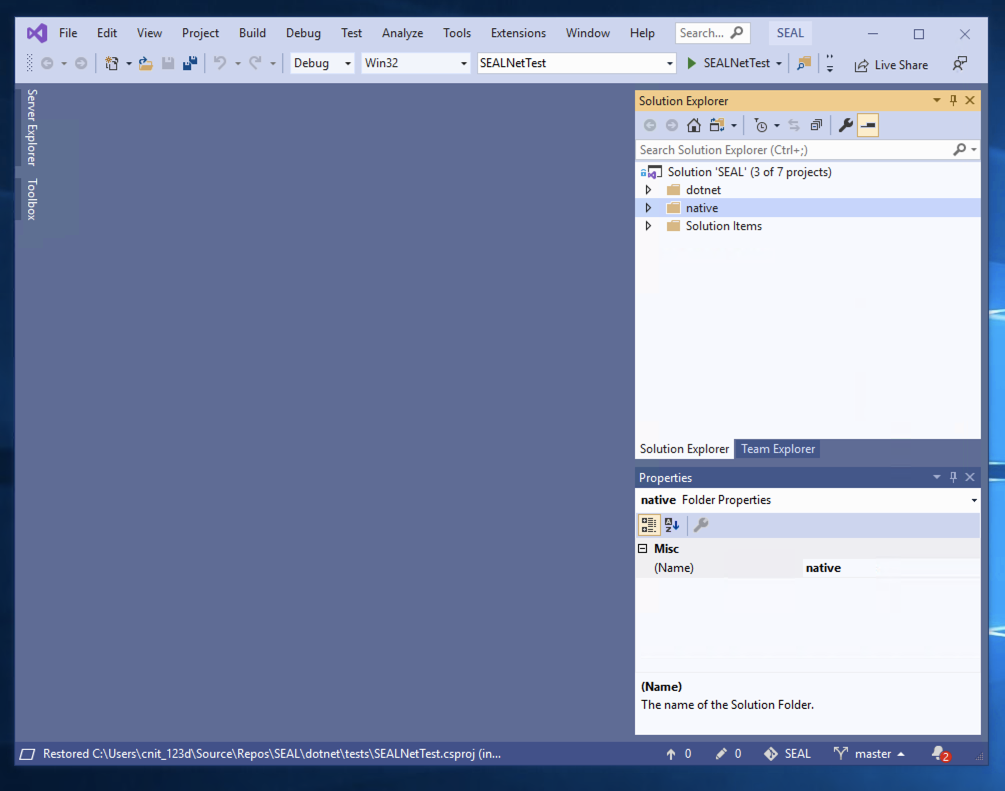Select the Solution Explorer bottom tab

[x=684, y=449]
